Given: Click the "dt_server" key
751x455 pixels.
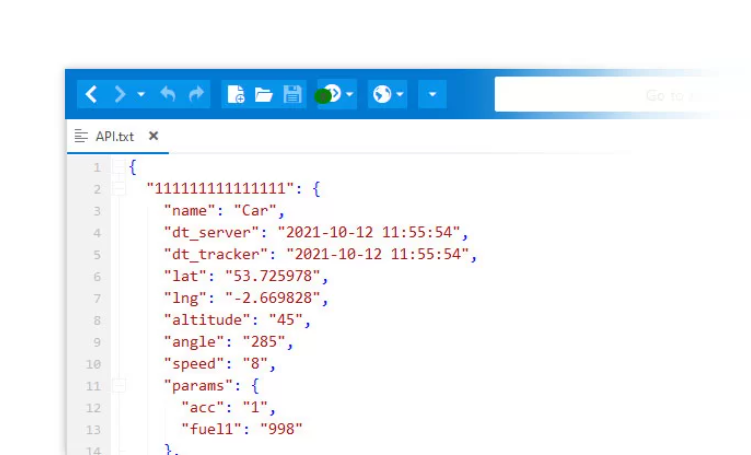Looking at the screenshot, I should [211, 233].
